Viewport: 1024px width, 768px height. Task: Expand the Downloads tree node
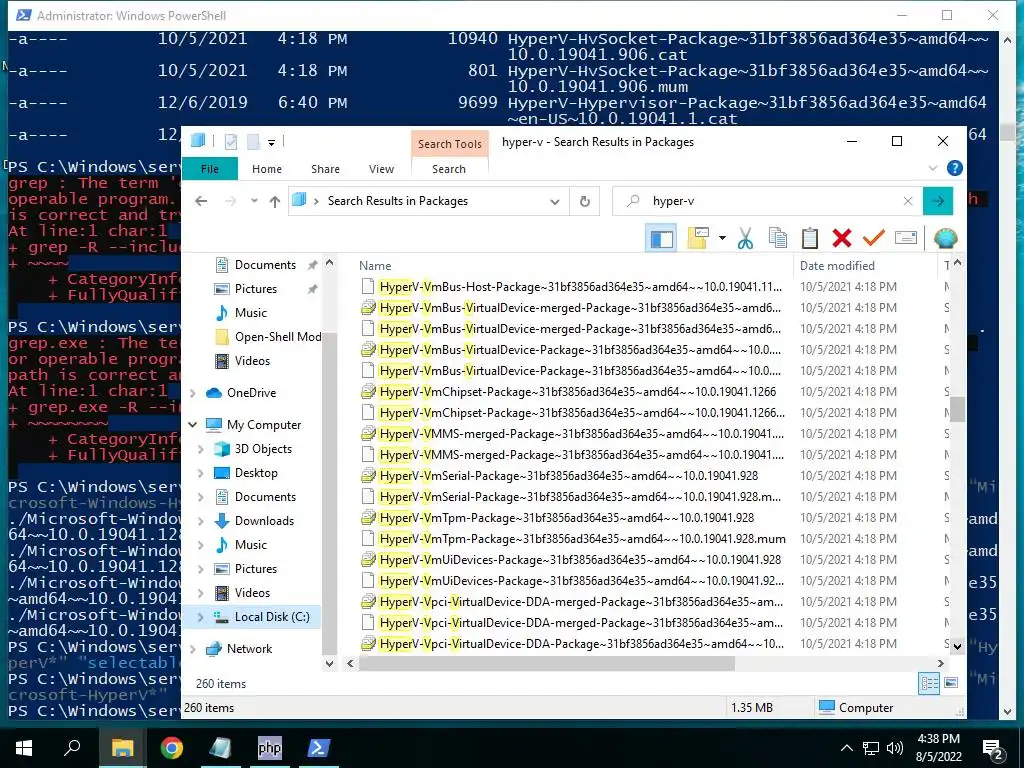pyautogui.click(x=200, y=521)
